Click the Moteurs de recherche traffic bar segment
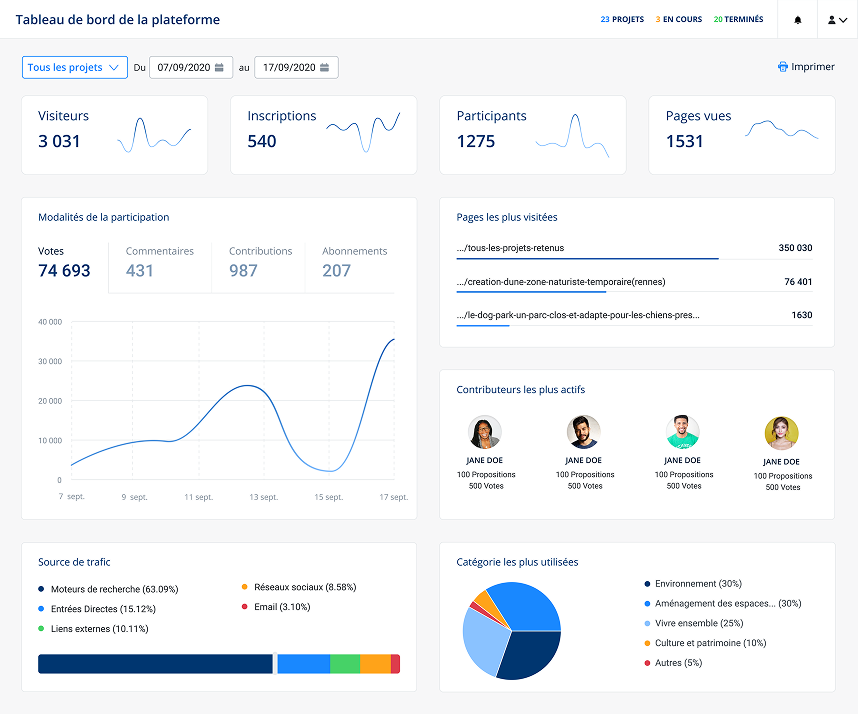The height and width of the screenshot is (715, 858). [155, 663]
